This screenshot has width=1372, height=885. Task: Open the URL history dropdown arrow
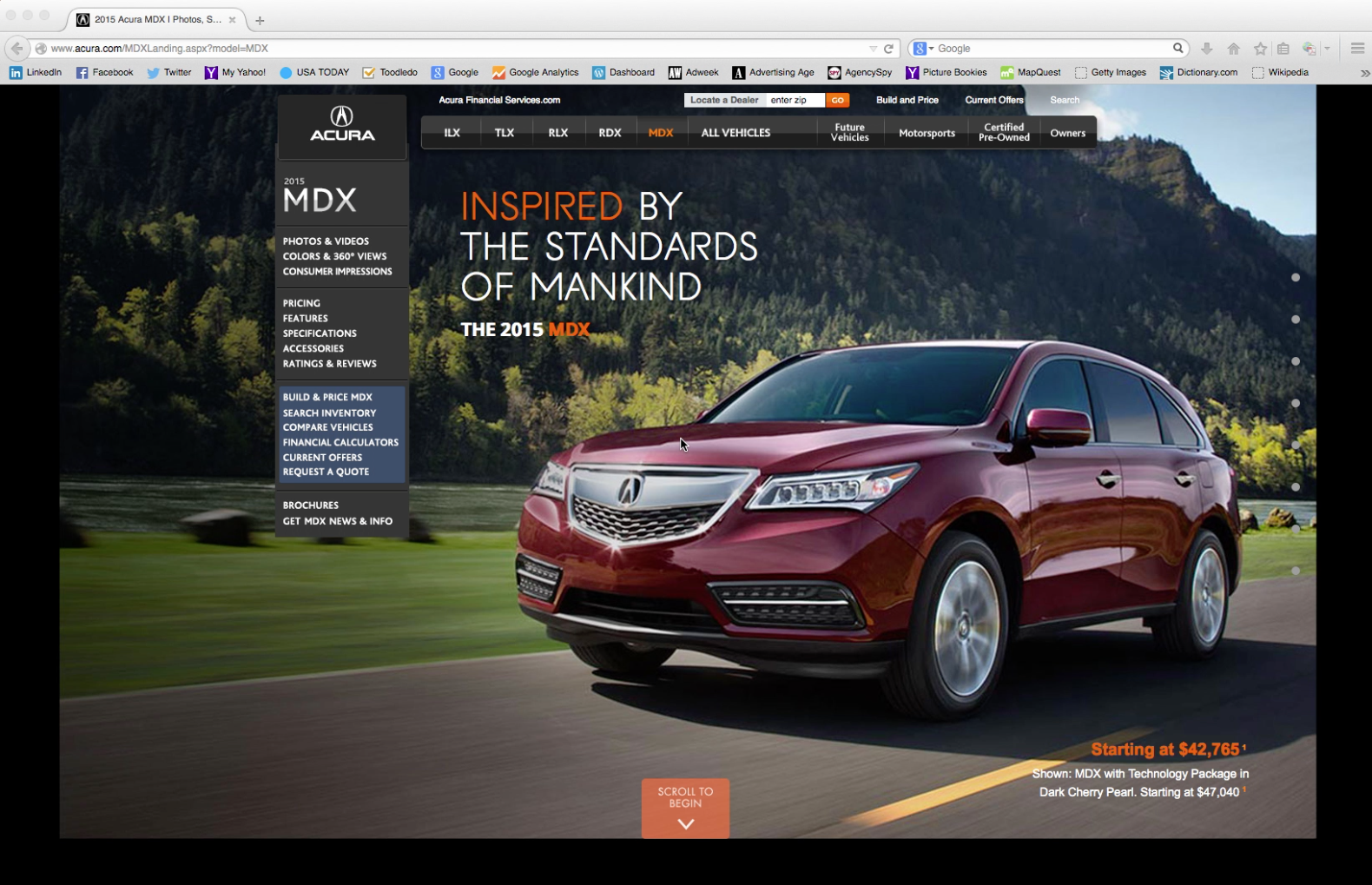[x=873, y=49]
